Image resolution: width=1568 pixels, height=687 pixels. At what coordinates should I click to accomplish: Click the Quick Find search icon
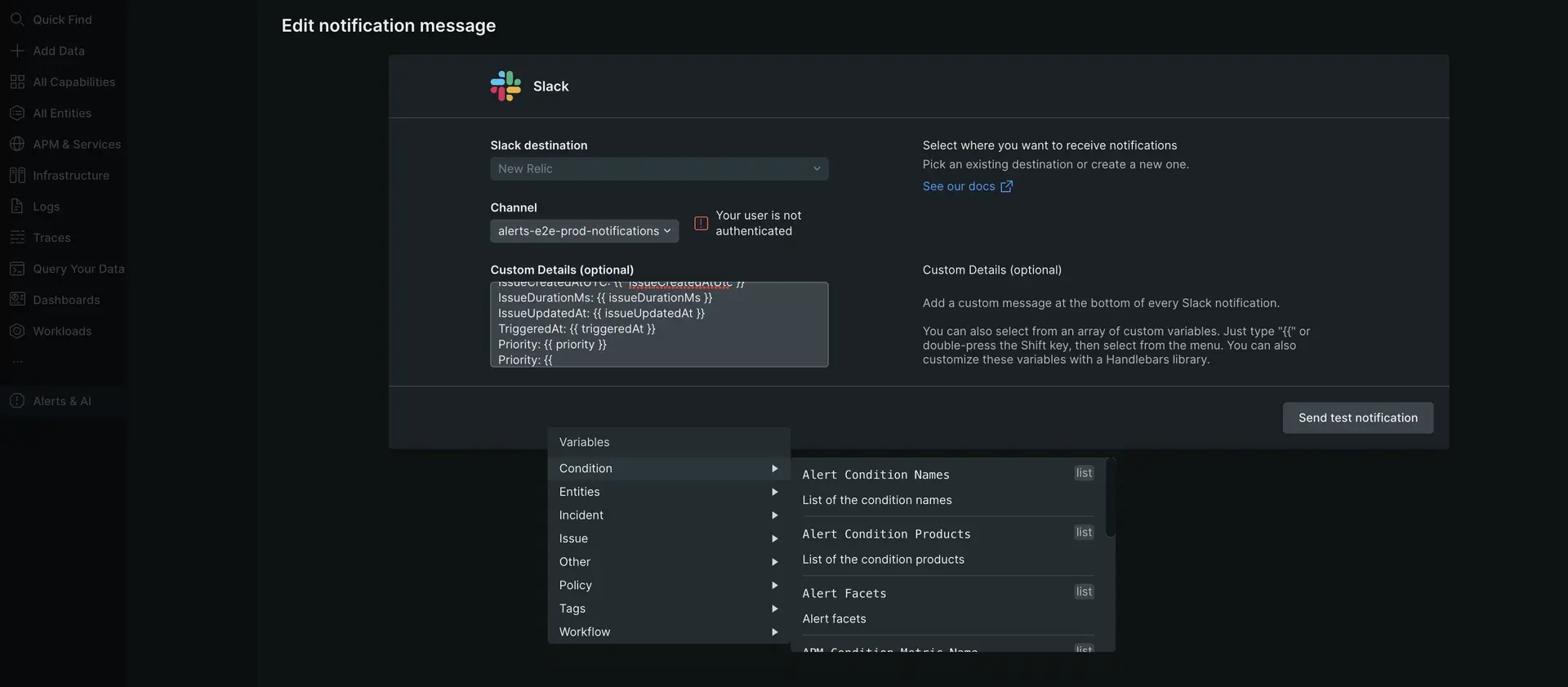(17, 19)
